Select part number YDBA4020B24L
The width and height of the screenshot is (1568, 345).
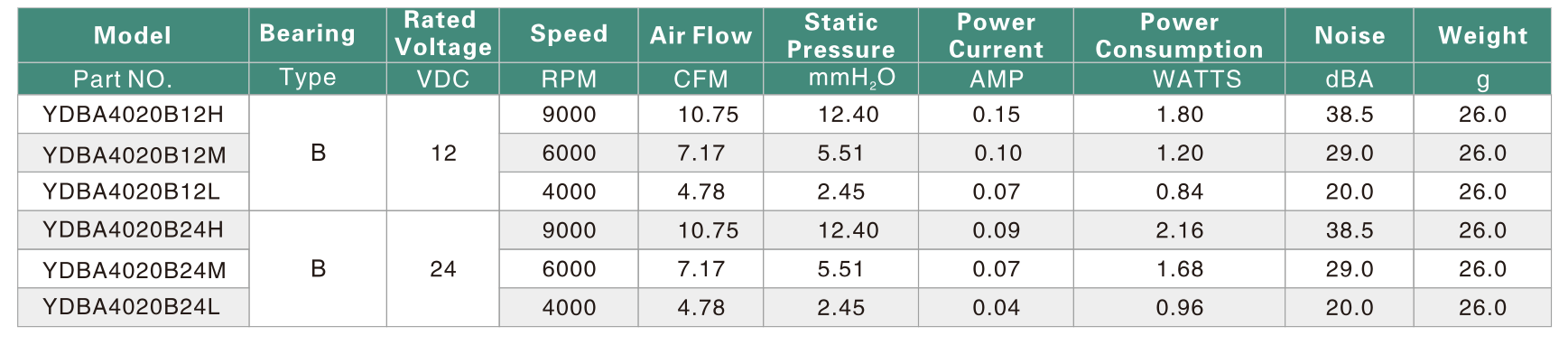132,306
